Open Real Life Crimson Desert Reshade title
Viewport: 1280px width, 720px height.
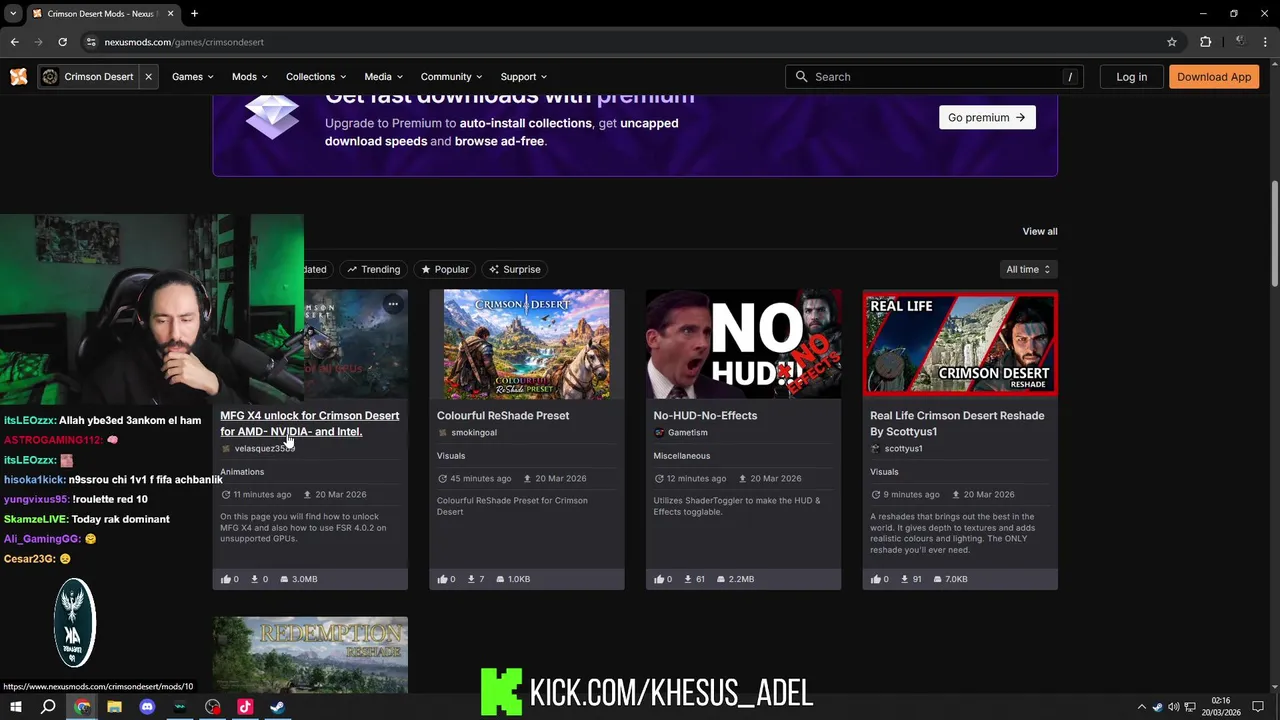pyautogui.click(x=957, y=423)
